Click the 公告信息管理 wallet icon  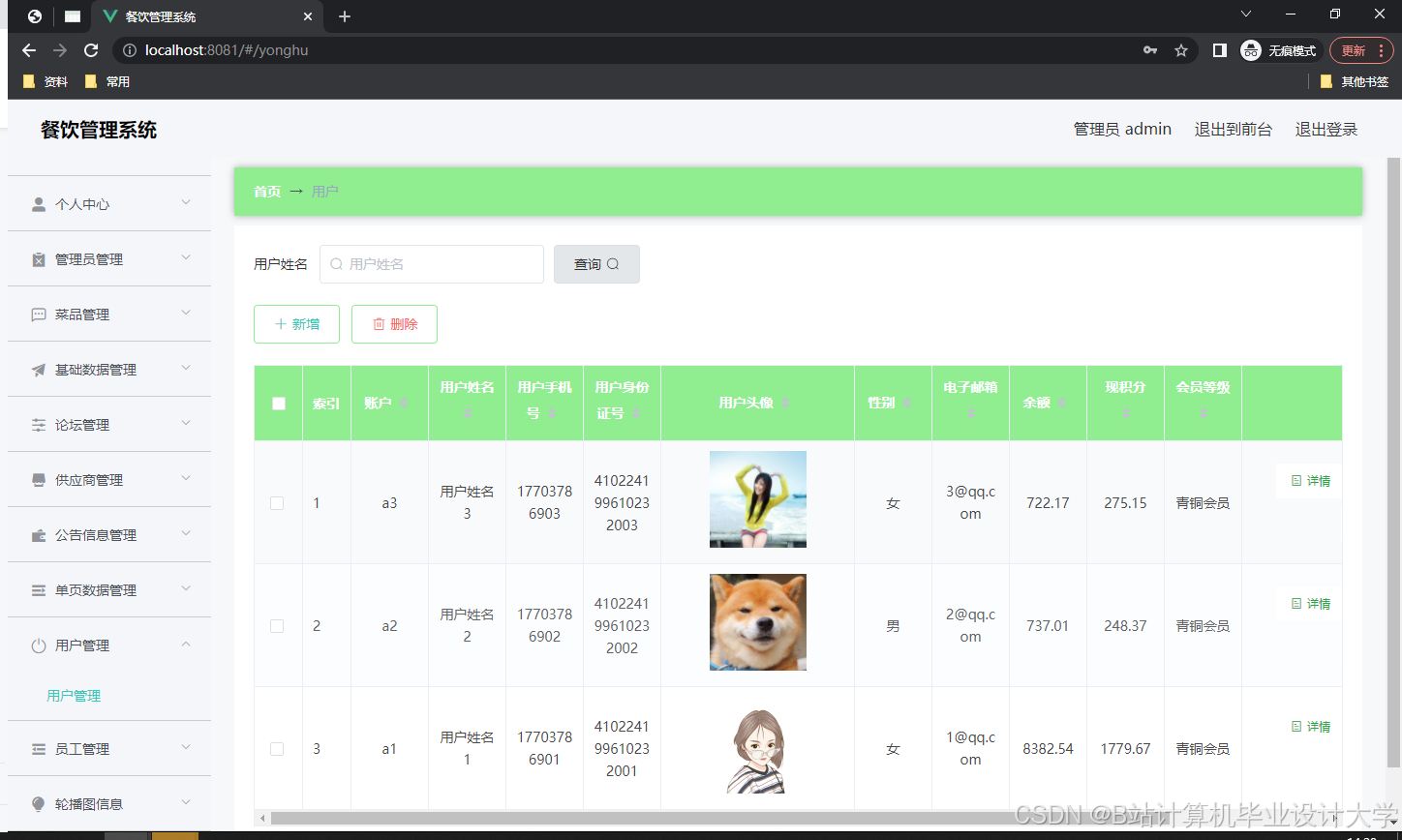pos(39,535)
